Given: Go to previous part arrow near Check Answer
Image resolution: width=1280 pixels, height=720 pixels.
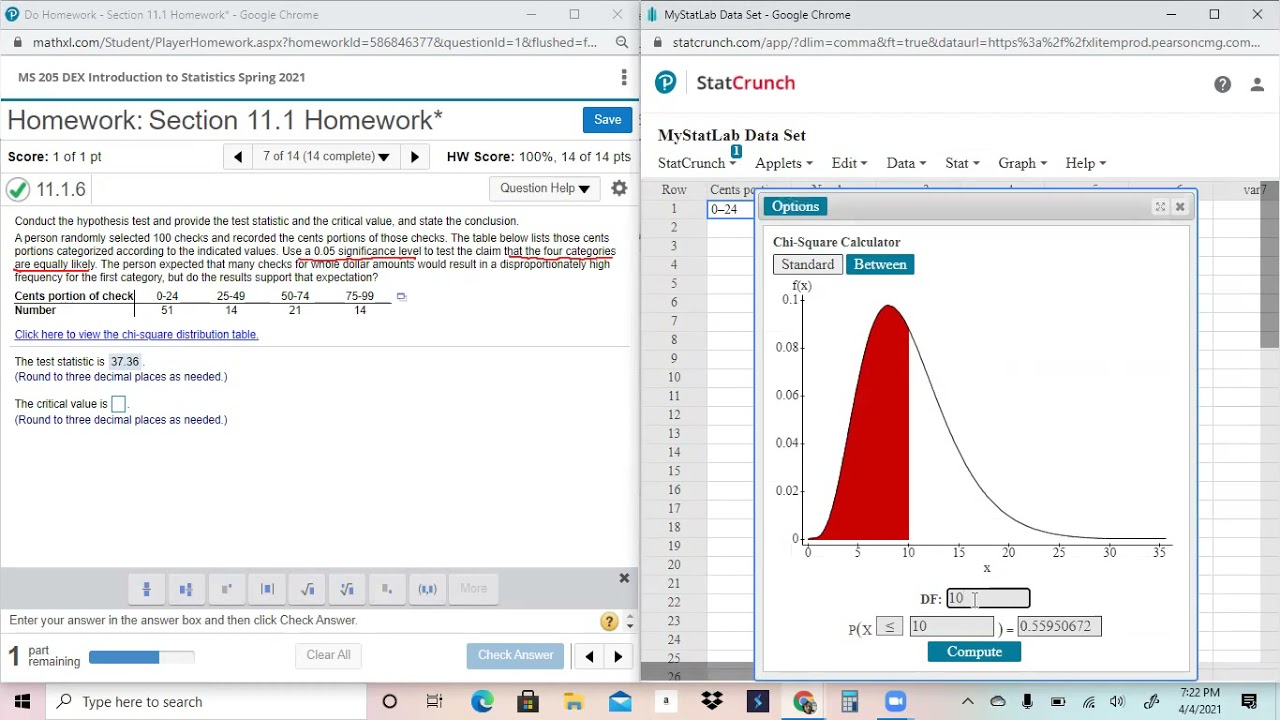Looking at the screenshot, I should [x=589, y=657].
